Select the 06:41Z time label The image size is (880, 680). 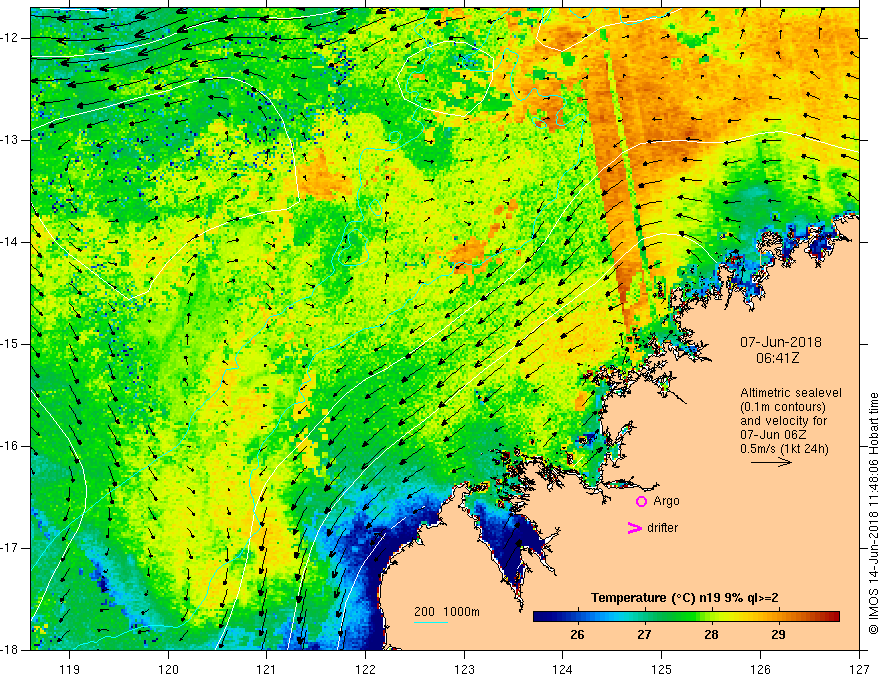(777, 358)
